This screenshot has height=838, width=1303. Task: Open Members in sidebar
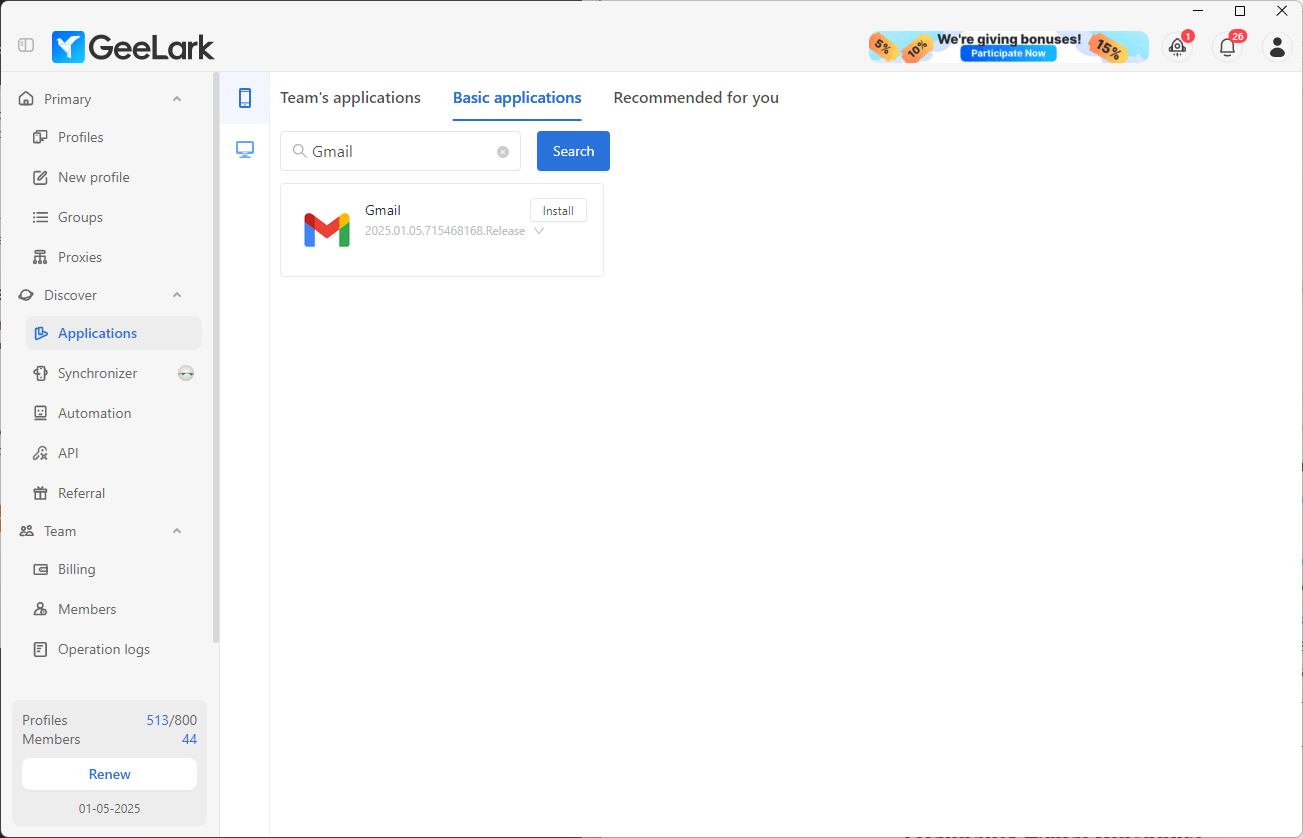[114, 609]
